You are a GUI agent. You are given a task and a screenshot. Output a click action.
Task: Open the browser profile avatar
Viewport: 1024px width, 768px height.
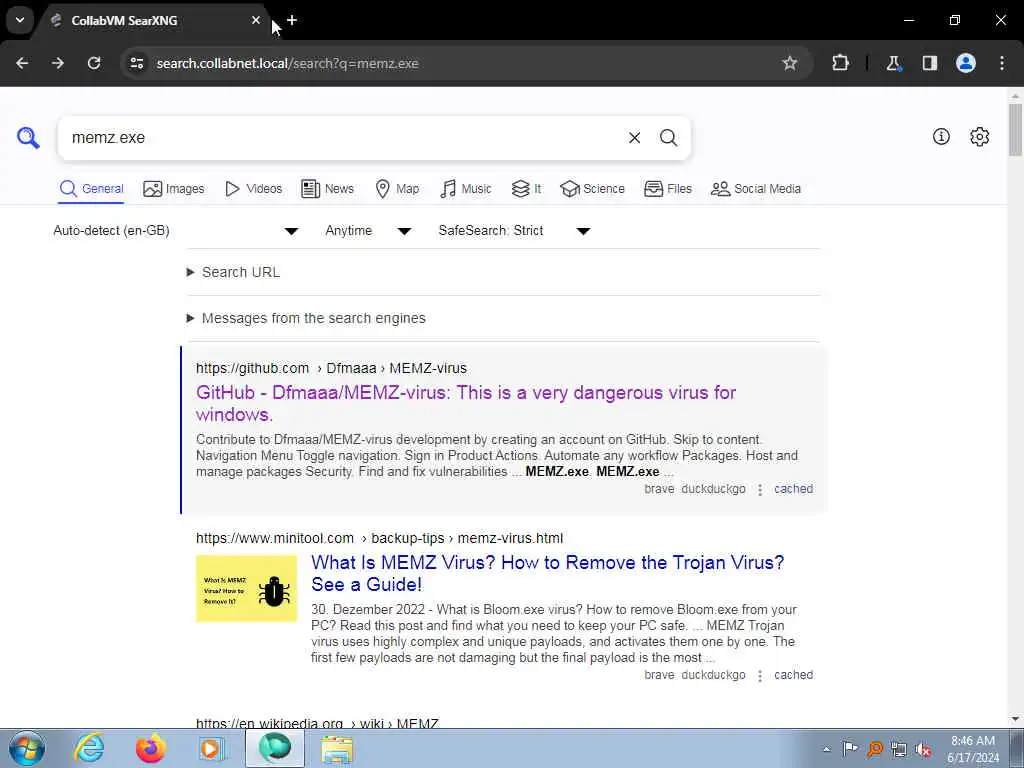tap(966, 63)
